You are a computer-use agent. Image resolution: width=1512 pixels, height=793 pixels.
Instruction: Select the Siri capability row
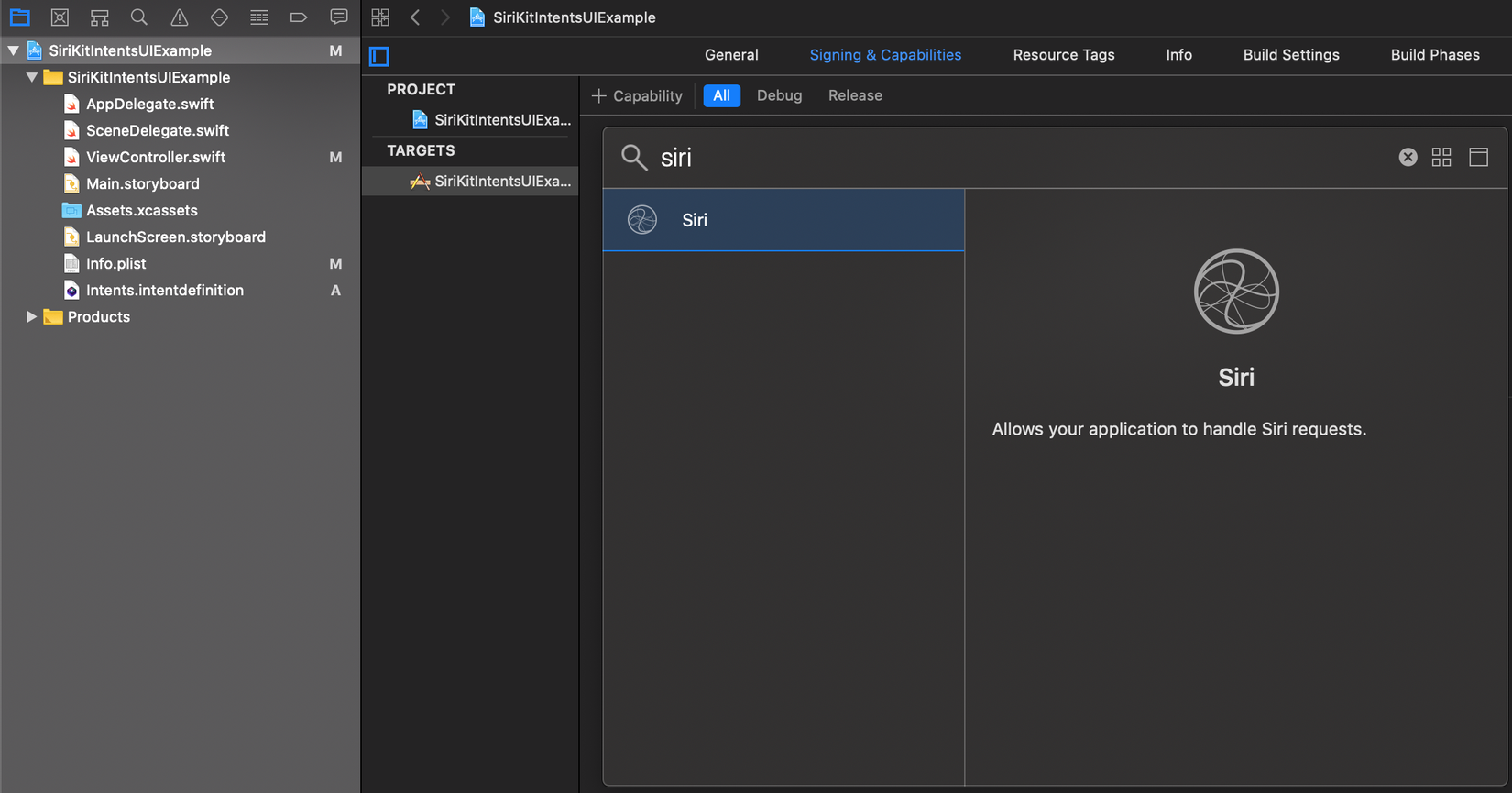click(x=783, y=220)
